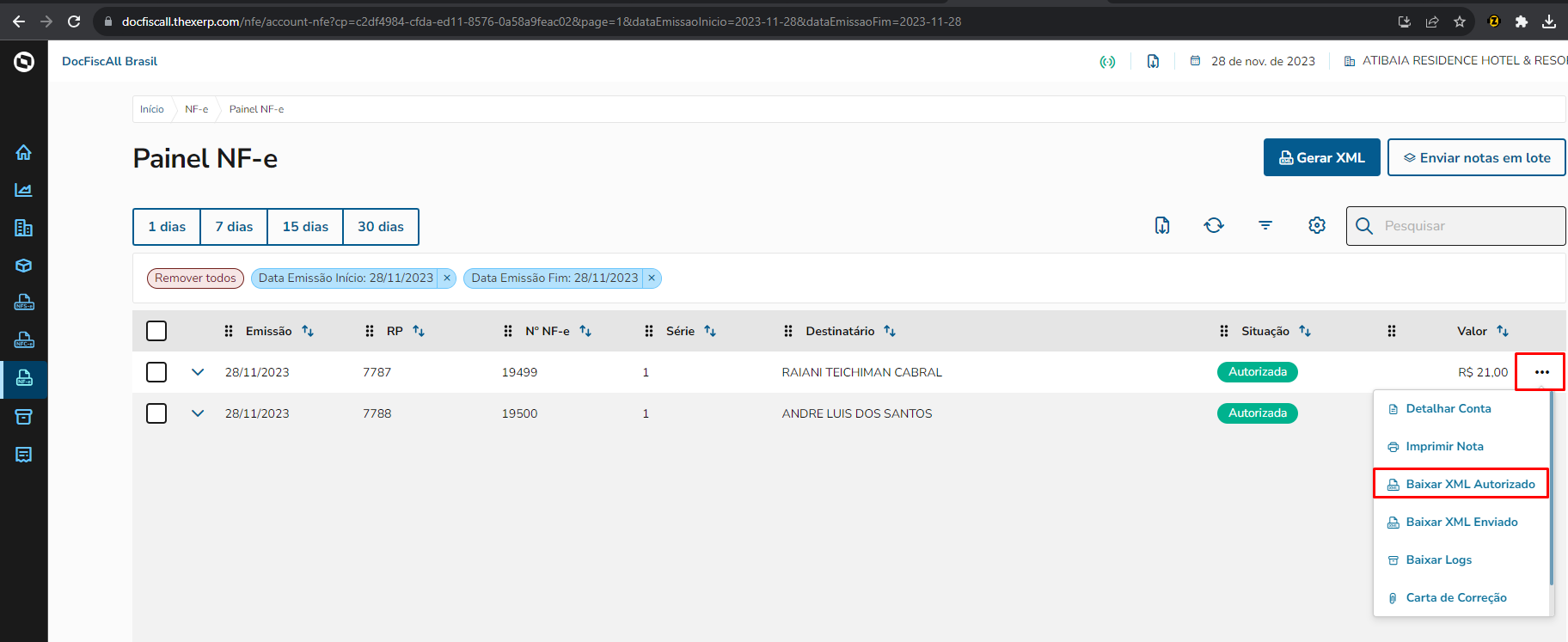Click the browser address bar URL

pyautogui.click(x=542, y=21)
